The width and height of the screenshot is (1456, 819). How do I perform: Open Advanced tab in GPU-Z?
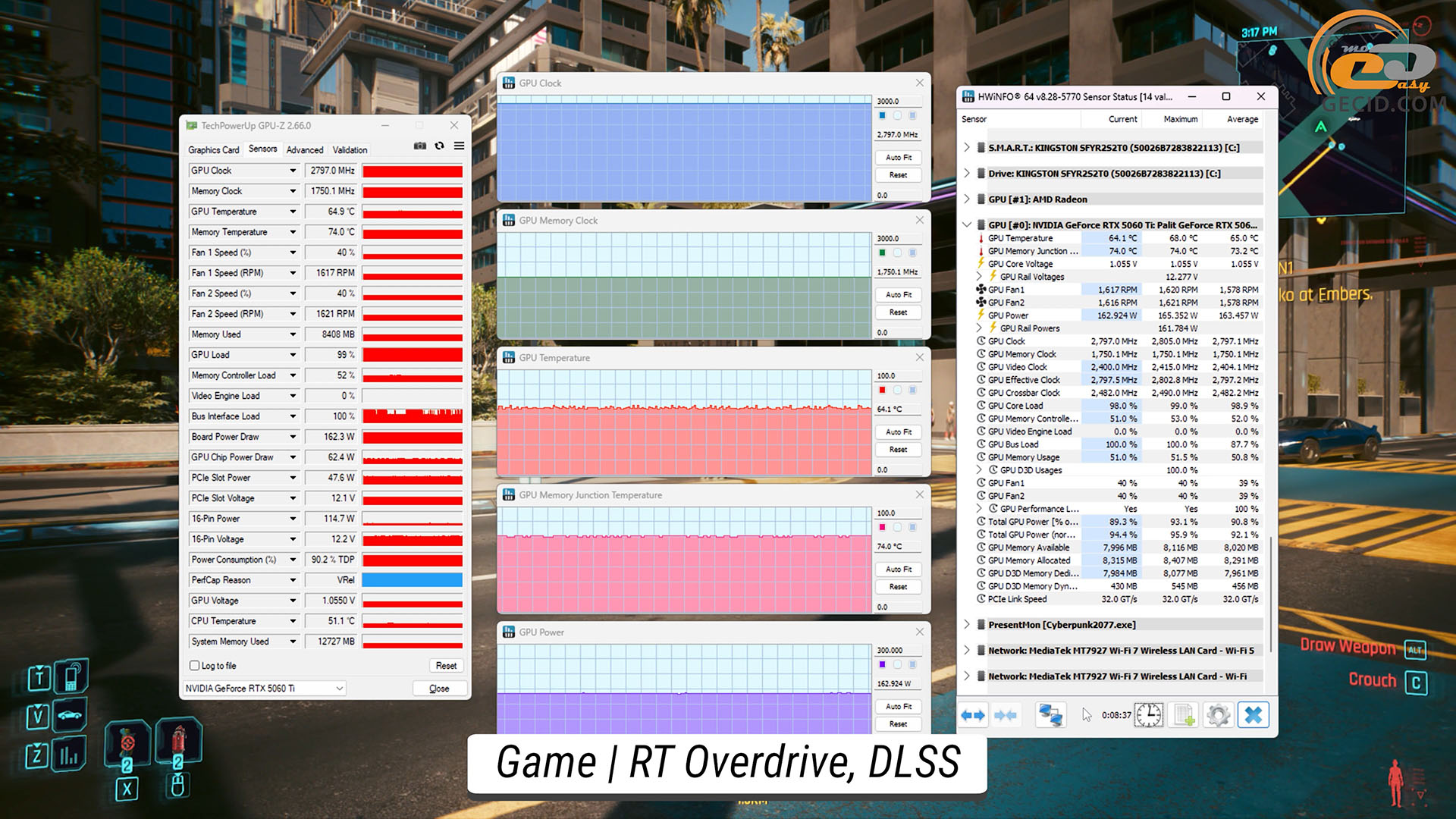click(x=305, y=150)
